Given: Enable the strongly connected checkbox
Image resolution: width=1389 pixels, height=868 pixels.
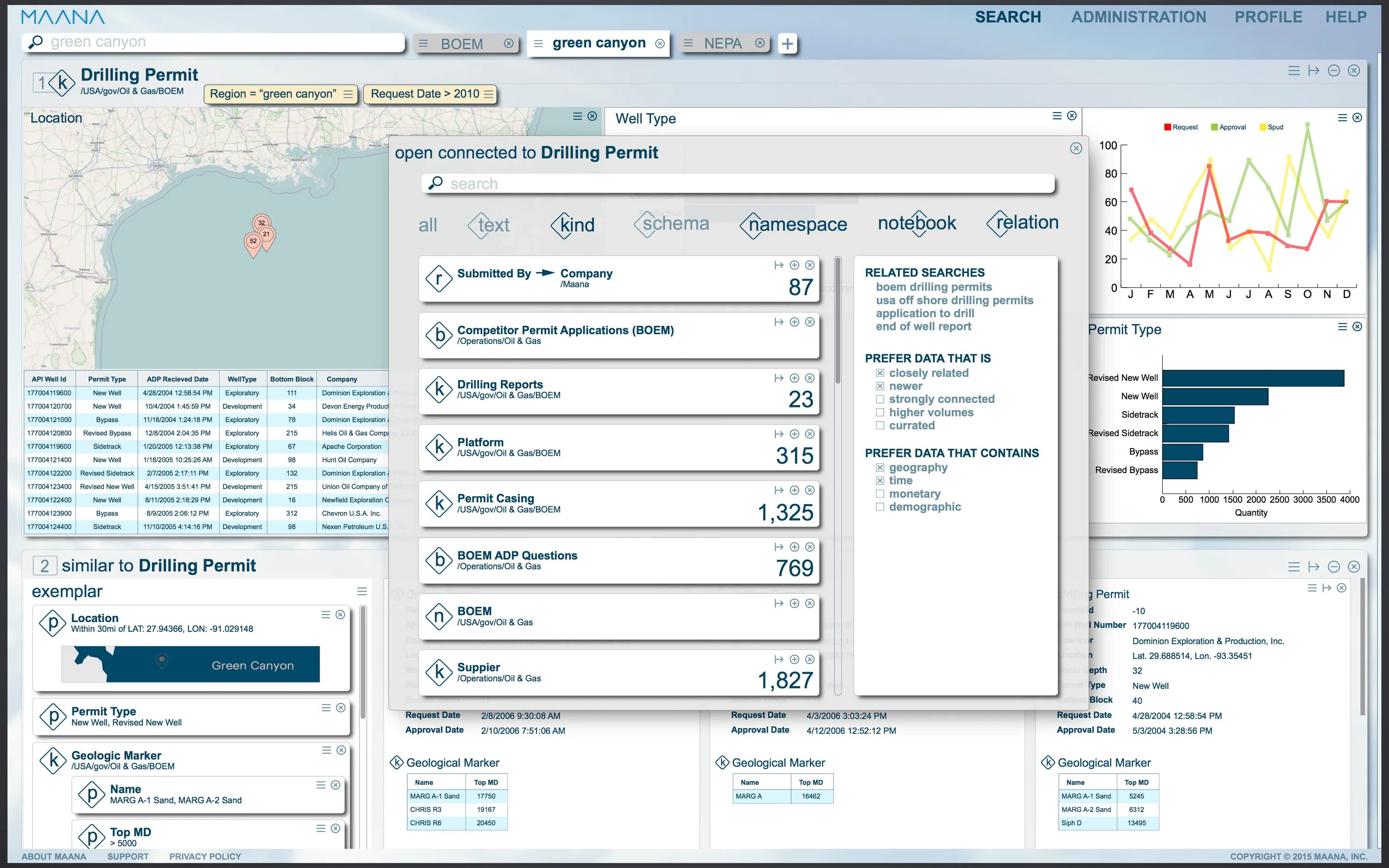Looking at the screenshot, I should click(880, 399).
